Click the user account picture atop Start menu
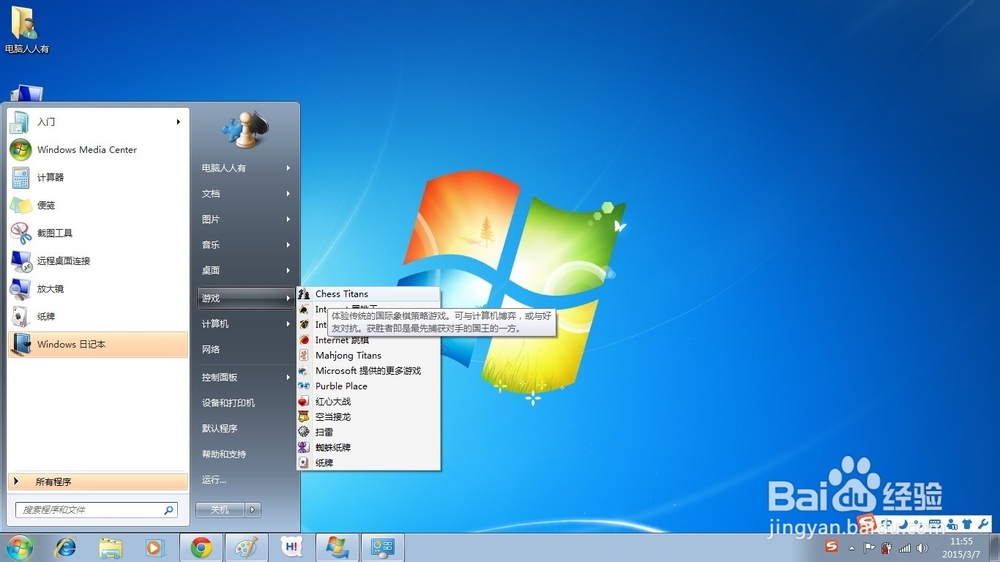Viewport: 1000px width, 562px height. tap(245, 130)
